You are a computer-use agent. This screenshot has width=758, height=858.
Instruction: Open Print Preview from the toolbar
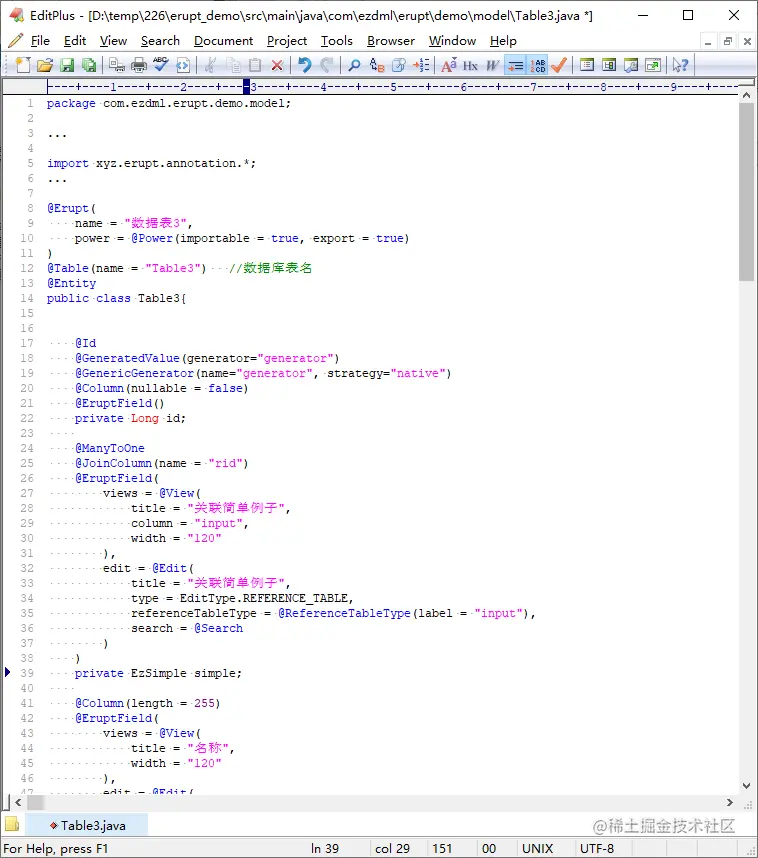pos(117,65)
